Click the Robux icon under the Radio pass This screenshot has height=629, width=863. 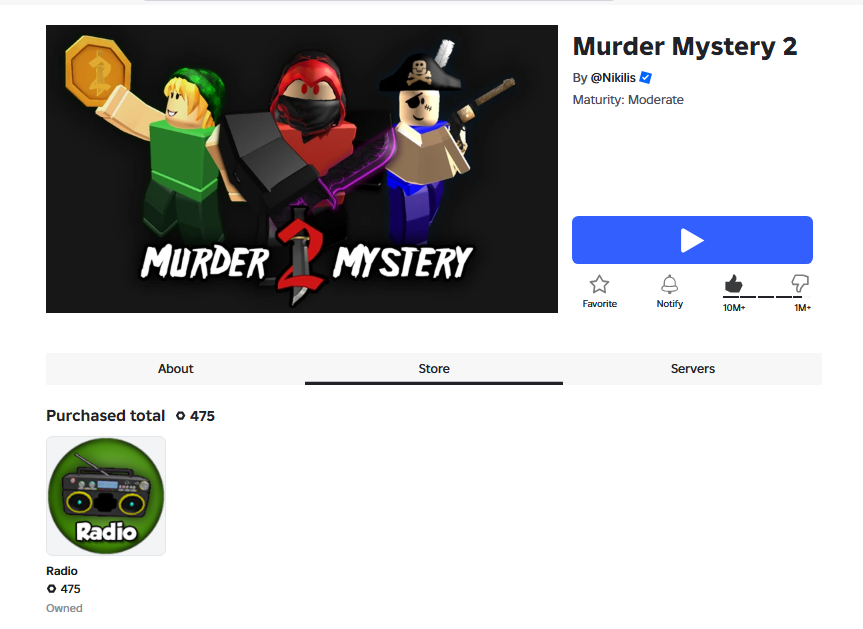tap(51, 589)
